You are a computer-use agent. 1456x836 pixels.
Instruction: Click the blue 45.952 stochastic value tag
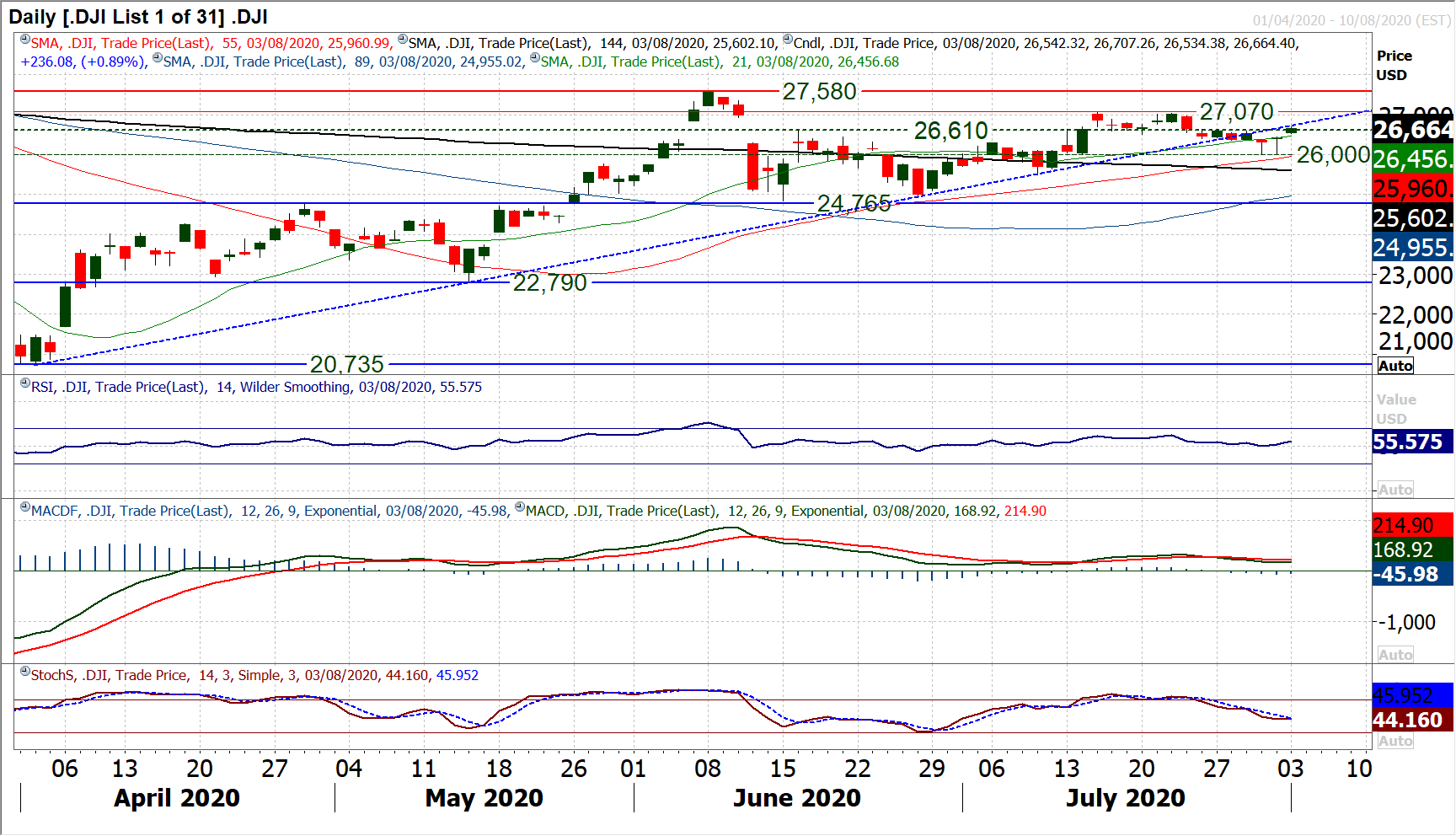click(x=1413, y=695)
